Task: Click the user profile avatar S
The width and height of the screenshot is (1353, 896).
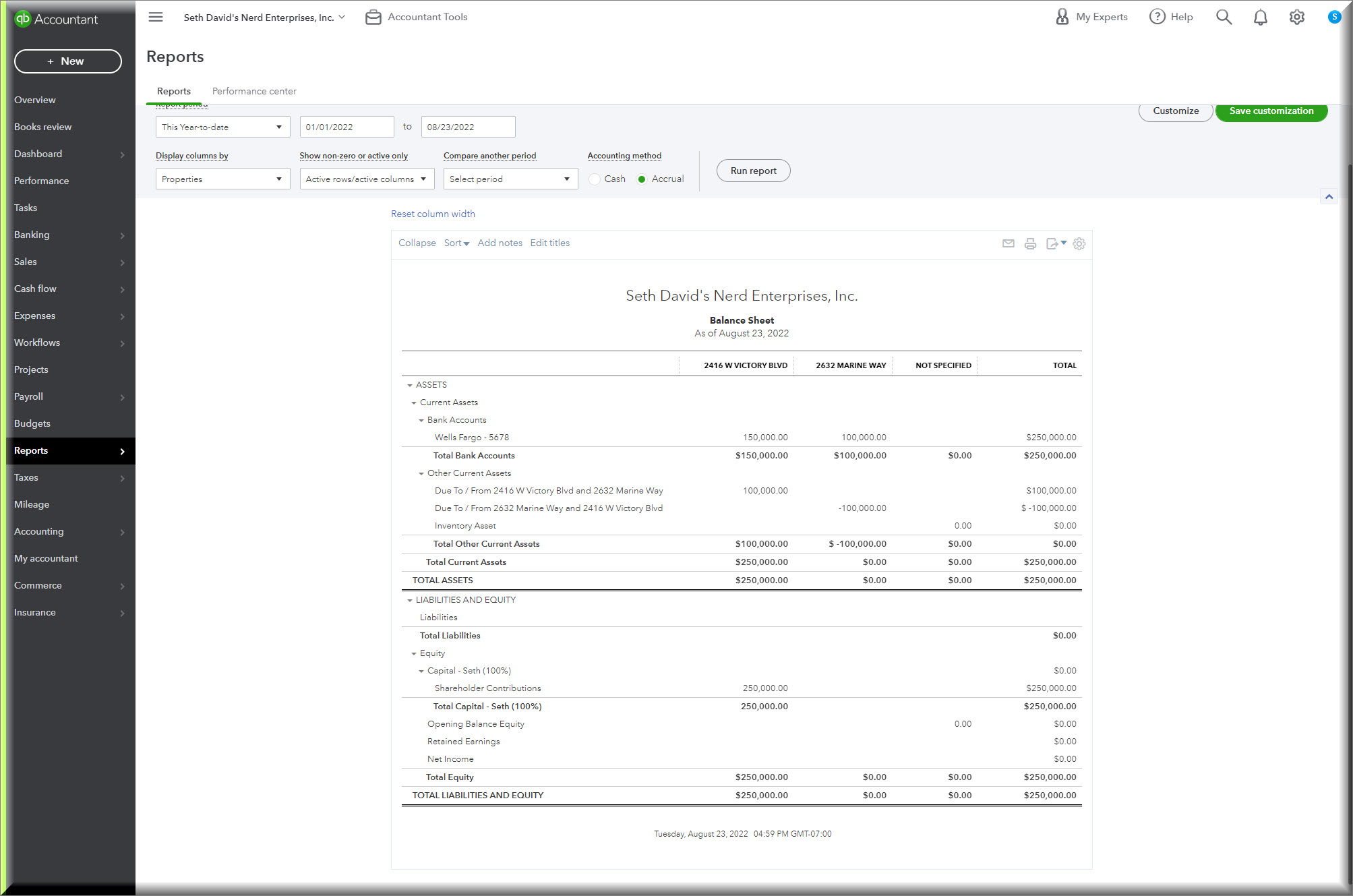Action: coord(1334,17)
